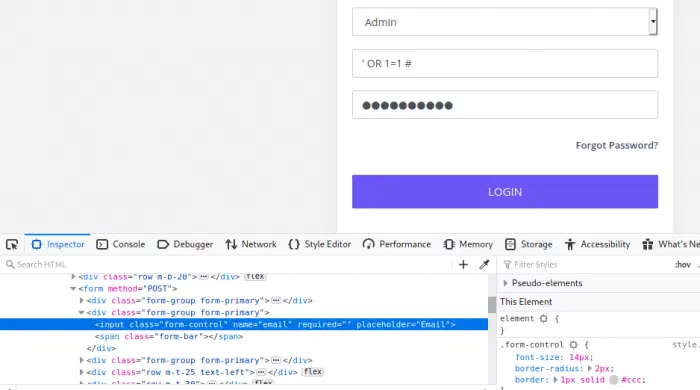This screenshot has width=700, height=390.
Task: Open the What's New tab
Action: point(671,245)
